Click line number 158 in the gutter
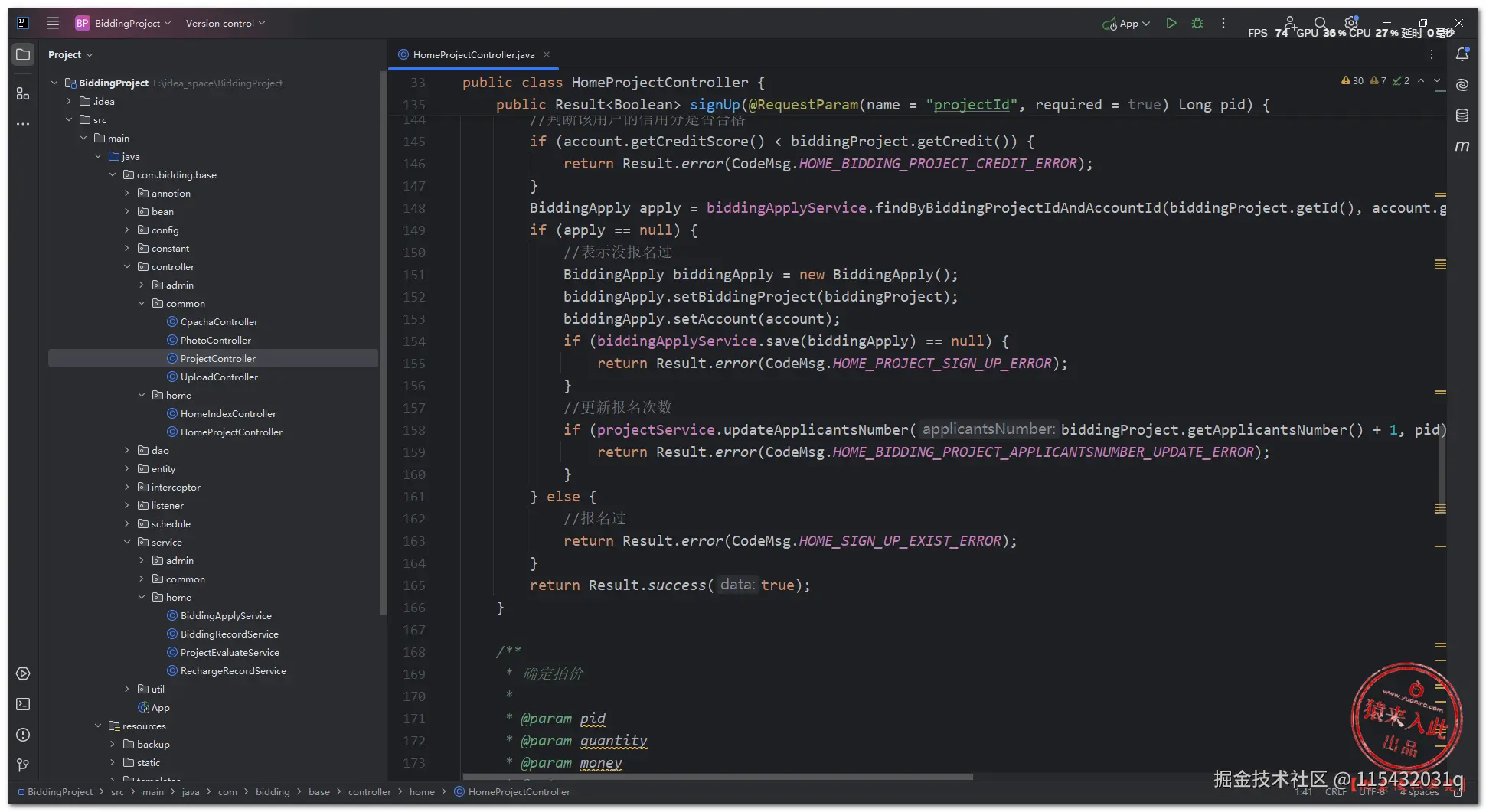1486x812 pixels. click(x=414, y=429)
